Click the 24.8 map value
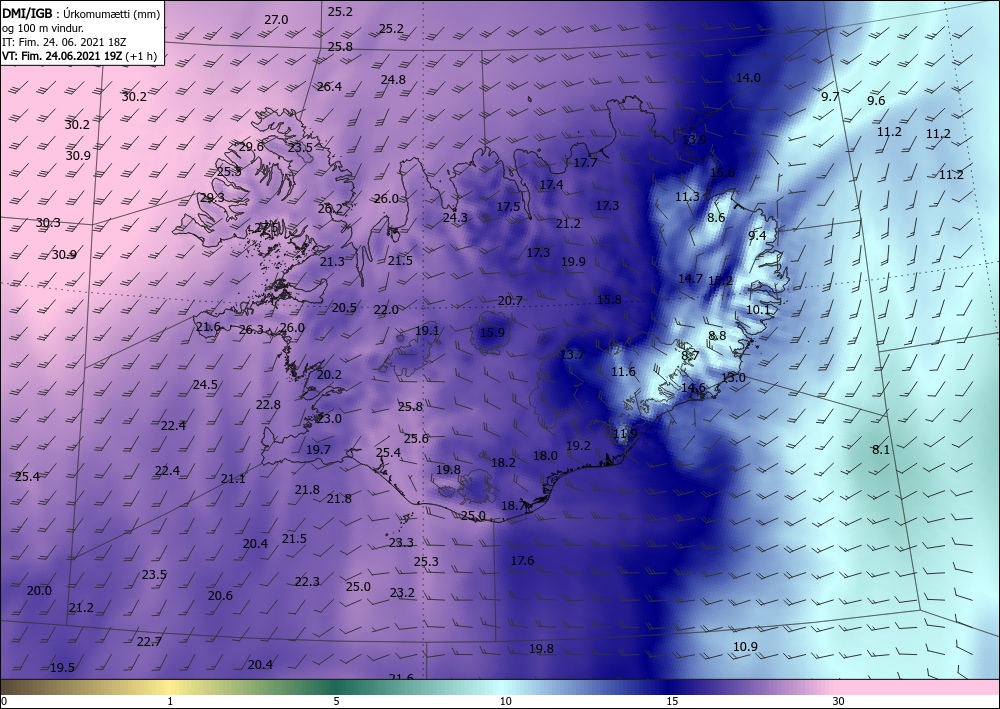1000x709 pixels. 393,80
